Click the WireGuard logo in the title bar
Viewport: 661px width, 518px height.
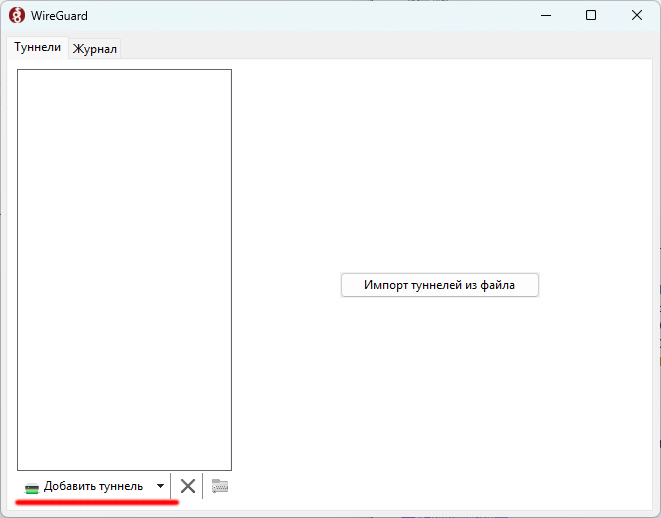point(17,15)
